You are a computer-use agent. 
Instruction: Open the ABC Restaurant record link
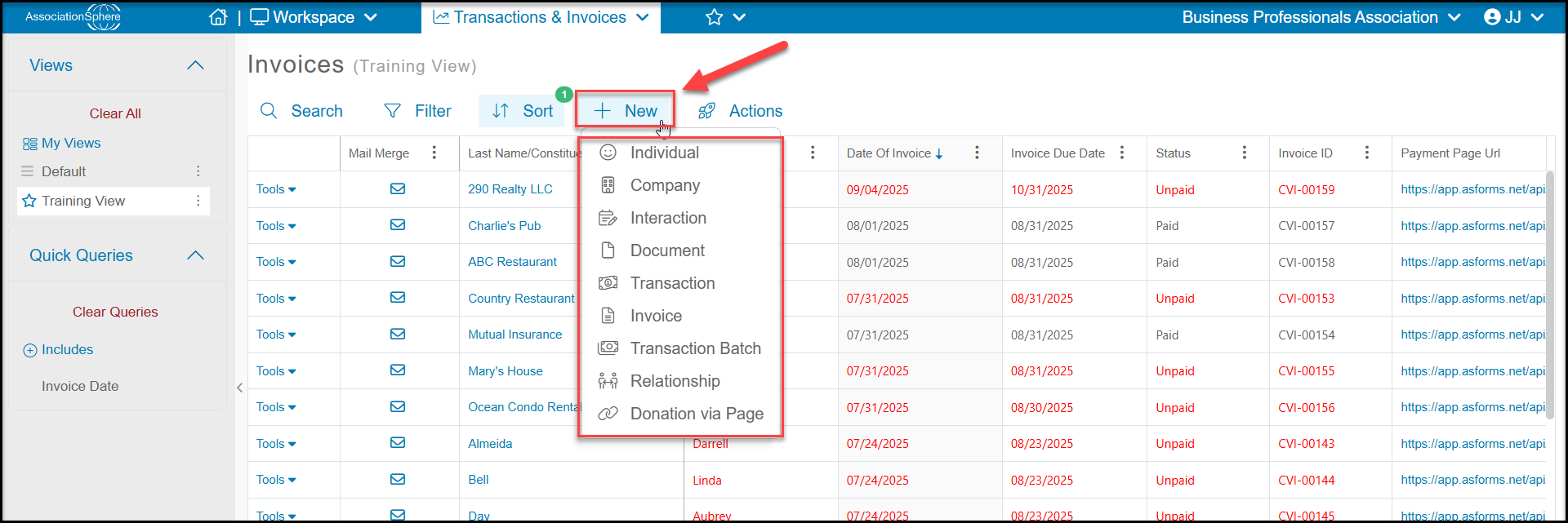pos(512,262)
